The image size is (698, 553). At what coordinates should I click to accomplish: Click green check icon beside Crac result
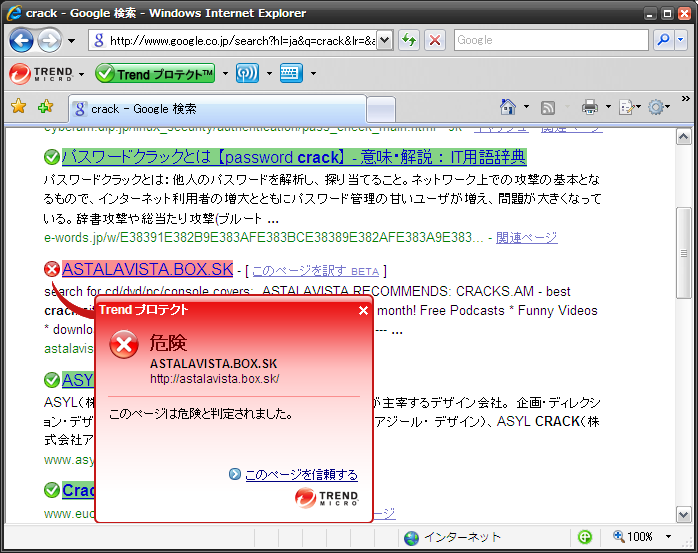52,490
